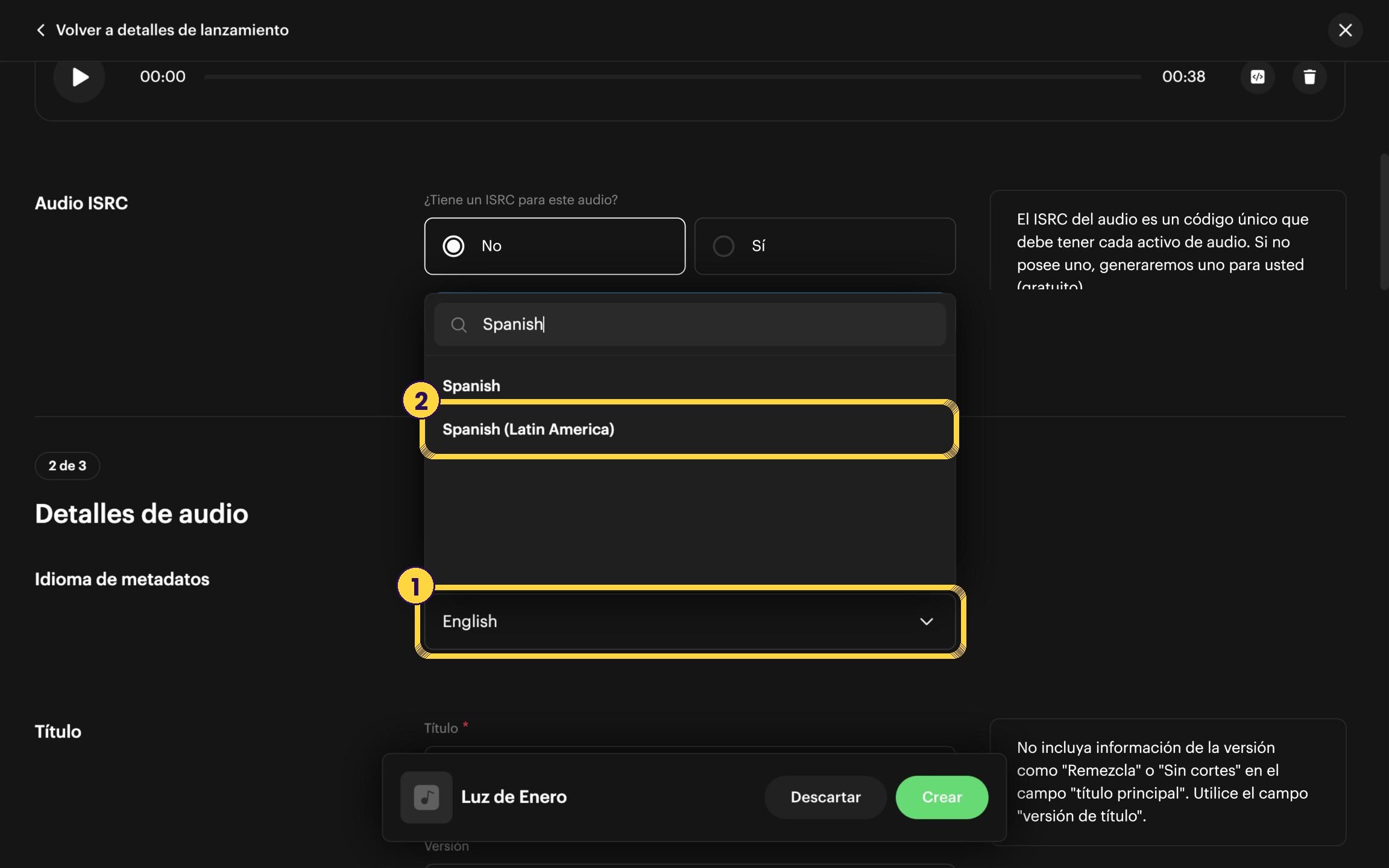Delete the audio with the trash icon
The width and height of the screenshot is (1389, 868).
click(1309, 77)
